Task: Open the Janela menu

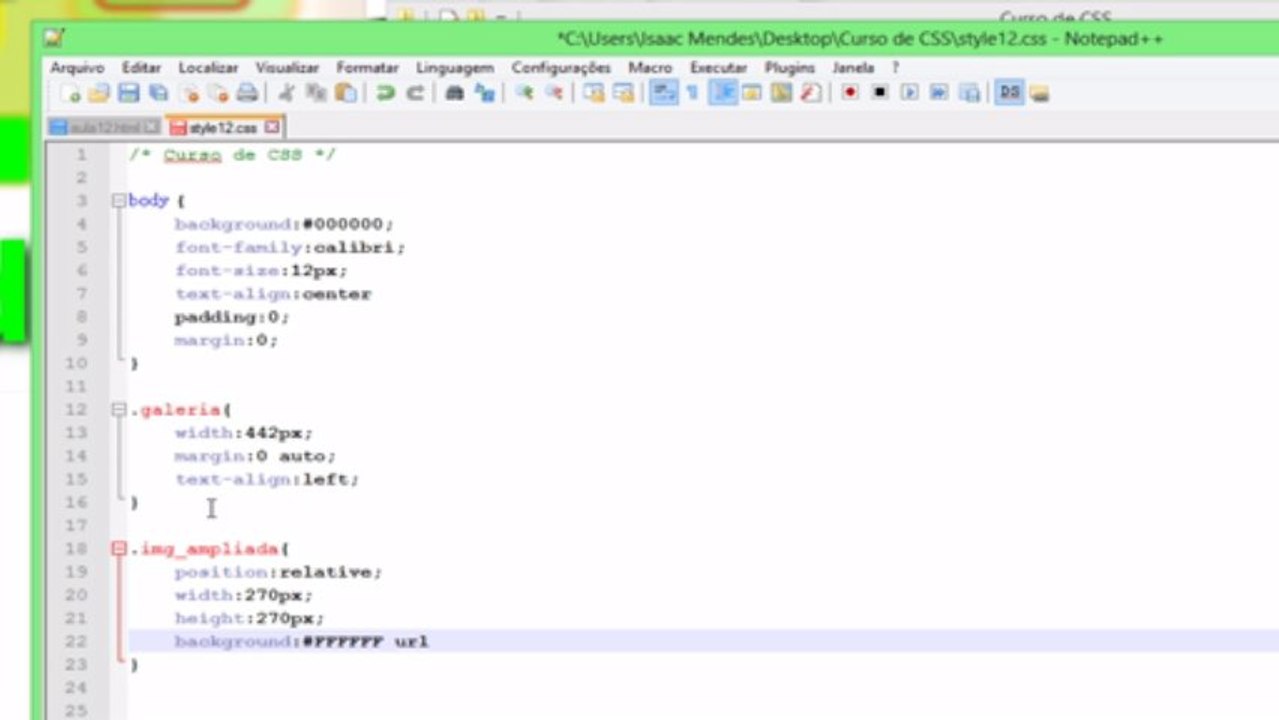Action: point(853,68)
